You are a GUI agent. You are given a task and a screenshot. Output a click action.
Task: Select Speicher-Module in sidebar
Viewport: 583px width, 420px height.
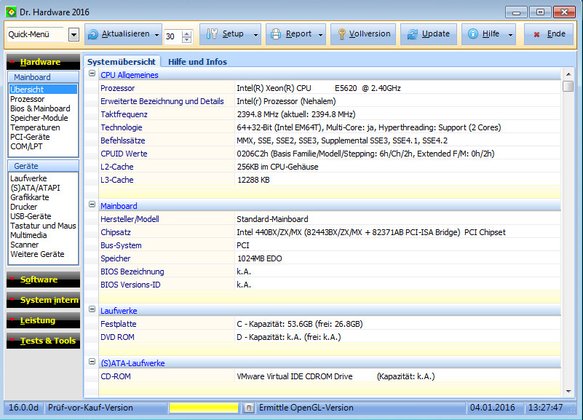pos(39,118)
